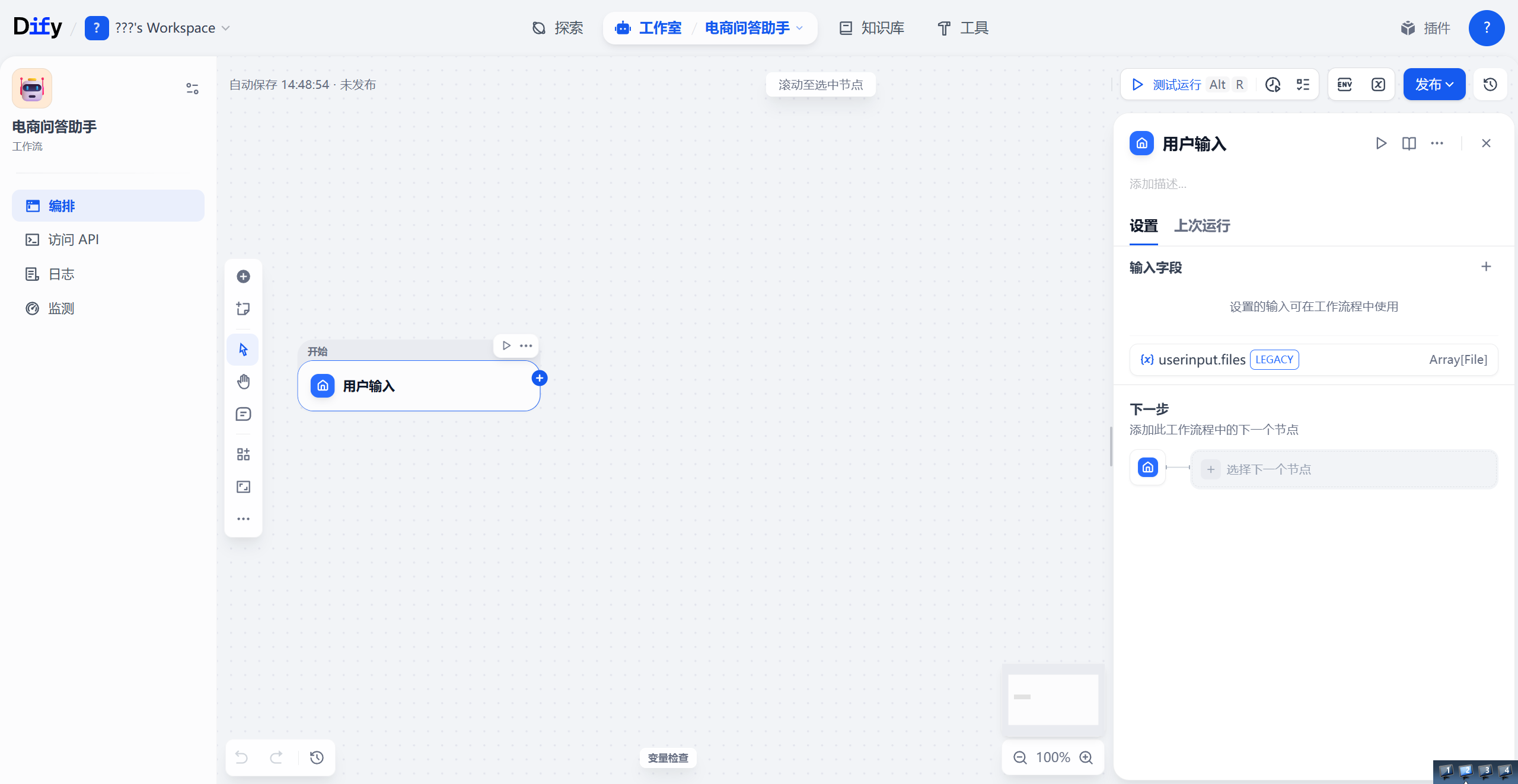Screen dimensions: 1518x784
Task: Zoom in the canvas
Action: [1086, 757]
